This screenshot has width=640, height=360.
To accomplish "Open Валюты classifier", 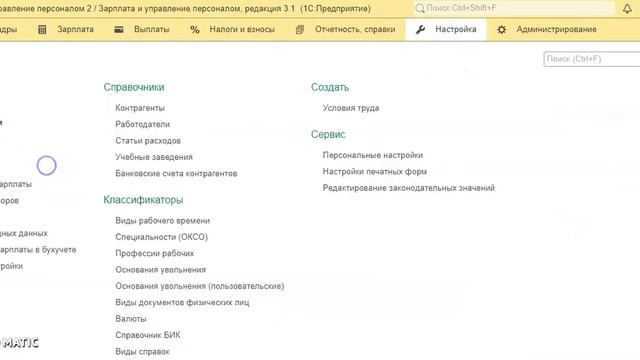I will [x=131, y=318].
